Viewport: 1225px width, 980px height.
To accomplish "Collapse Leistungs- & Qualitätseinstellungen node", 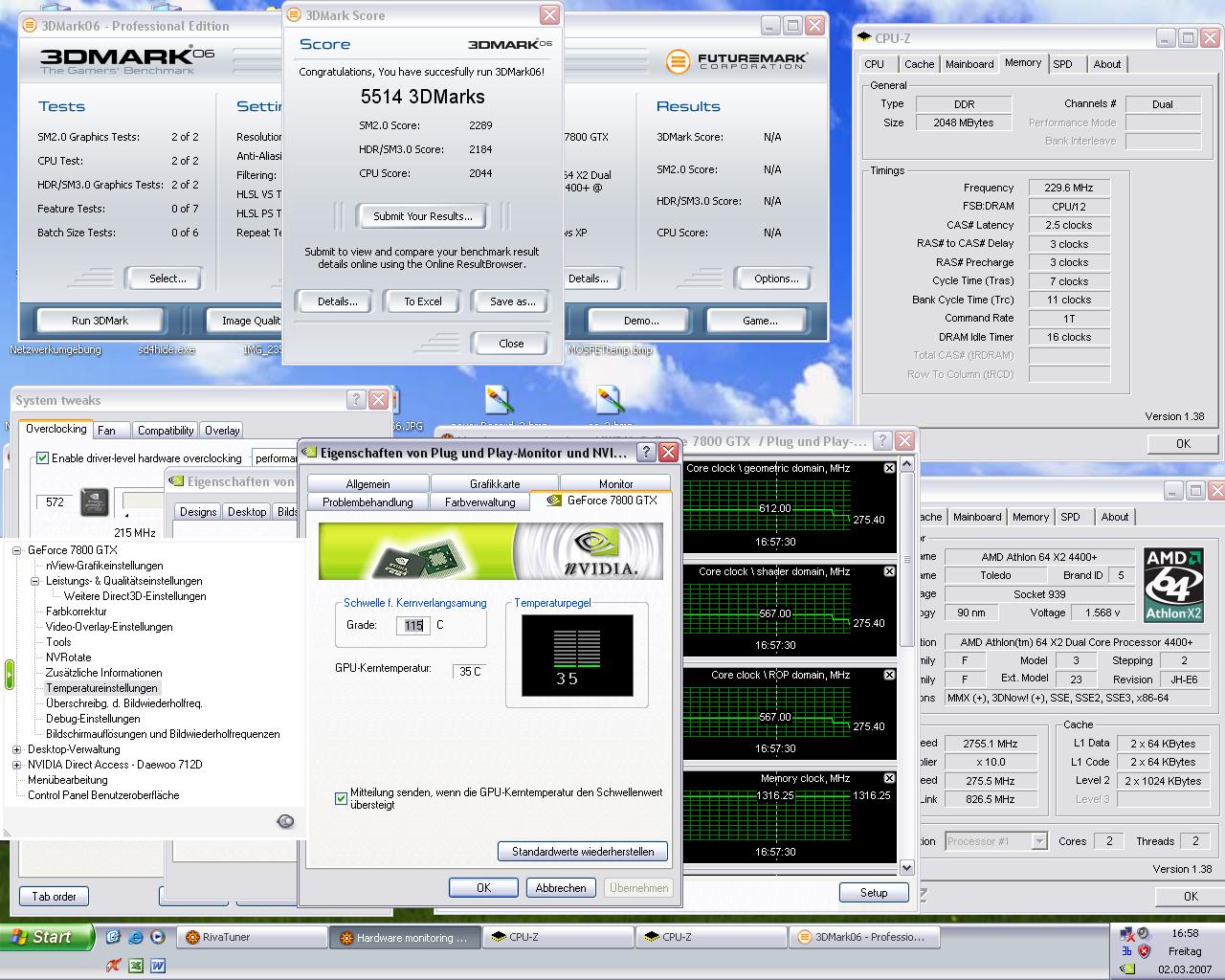I will tap(34, 581).
